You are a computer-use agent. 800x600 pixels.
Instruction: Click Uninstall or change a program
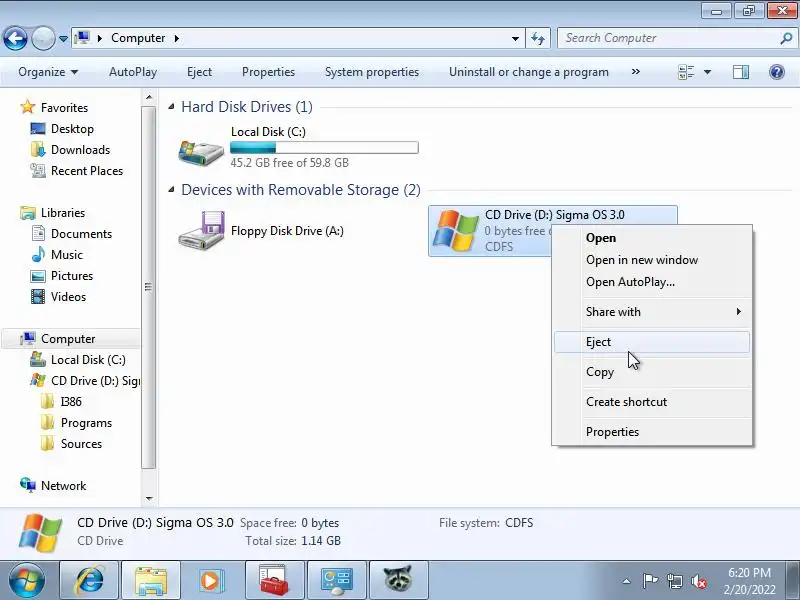tap(529, 72)
